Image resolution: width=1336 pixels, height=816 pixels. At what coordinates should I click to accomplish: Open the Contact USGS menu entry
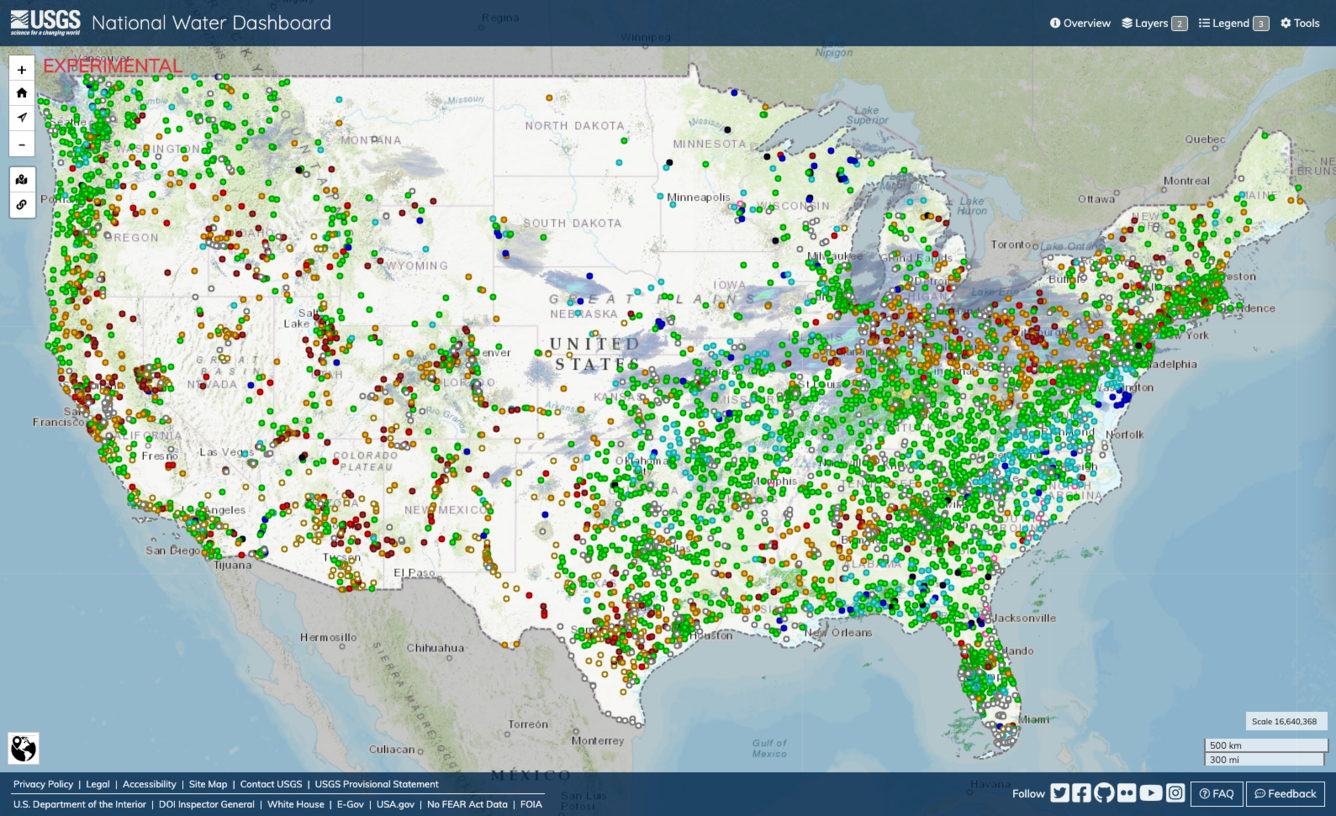point(270,784)
